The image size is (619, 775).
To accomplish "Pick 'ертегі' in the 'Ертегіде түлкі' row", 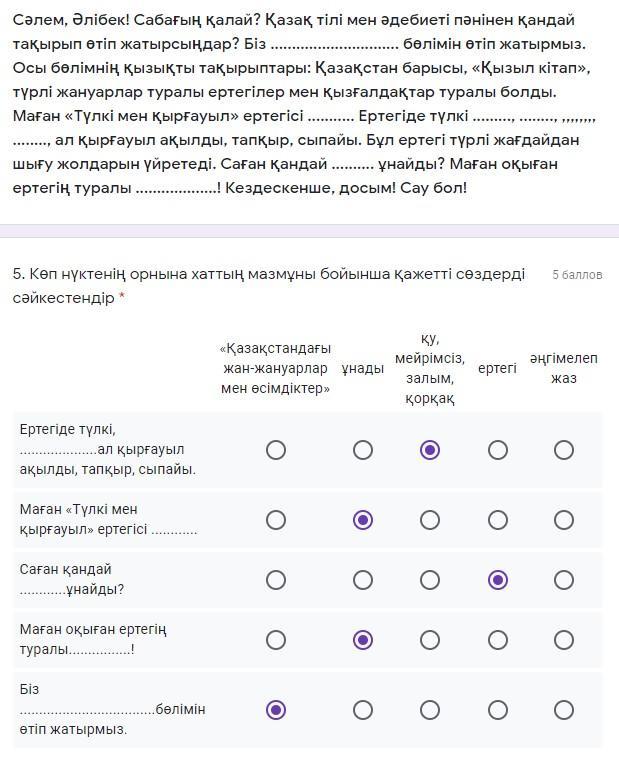I will 498,450.
